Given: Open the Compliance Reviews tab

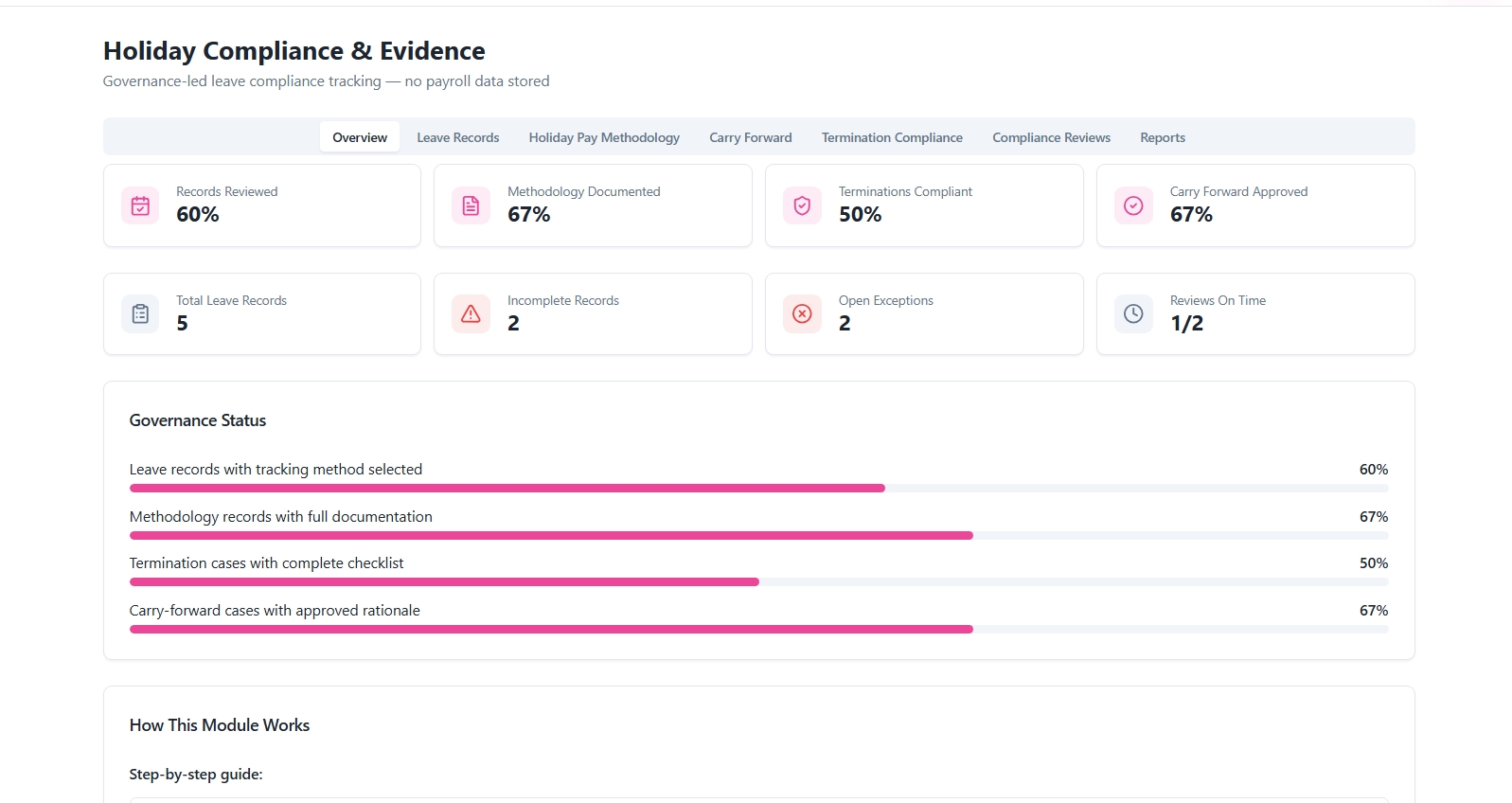Looking at the screenshot, I should point(1051,137).
